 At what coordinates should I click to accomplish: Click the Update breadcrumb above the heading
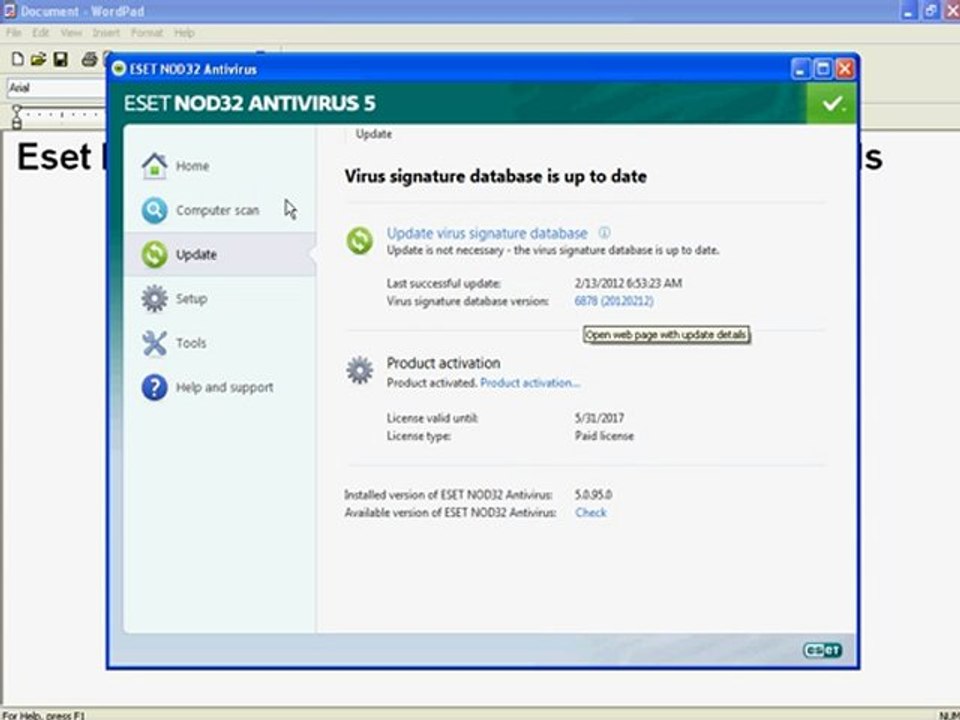click(373, 134)
